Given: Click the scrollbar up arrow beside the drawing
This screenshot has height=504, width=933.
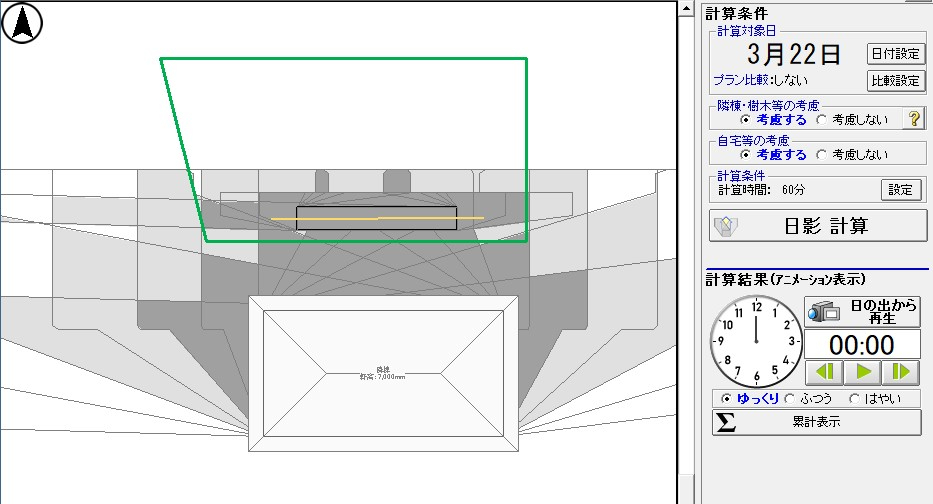Looking at the screenshot, I should tap(686, 8).
